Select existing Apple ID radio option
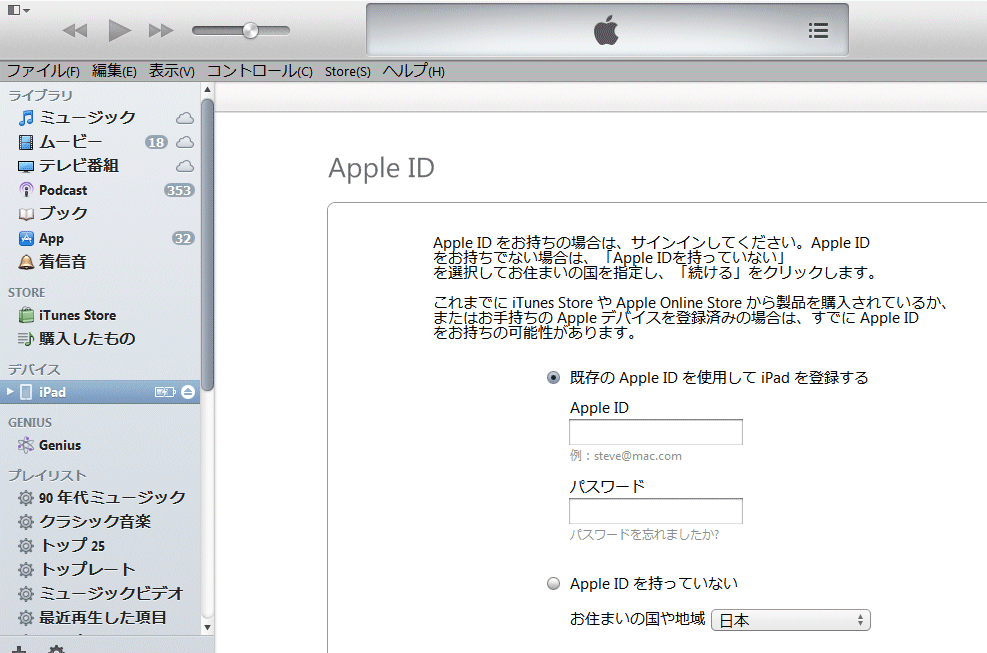 (554, 378)
